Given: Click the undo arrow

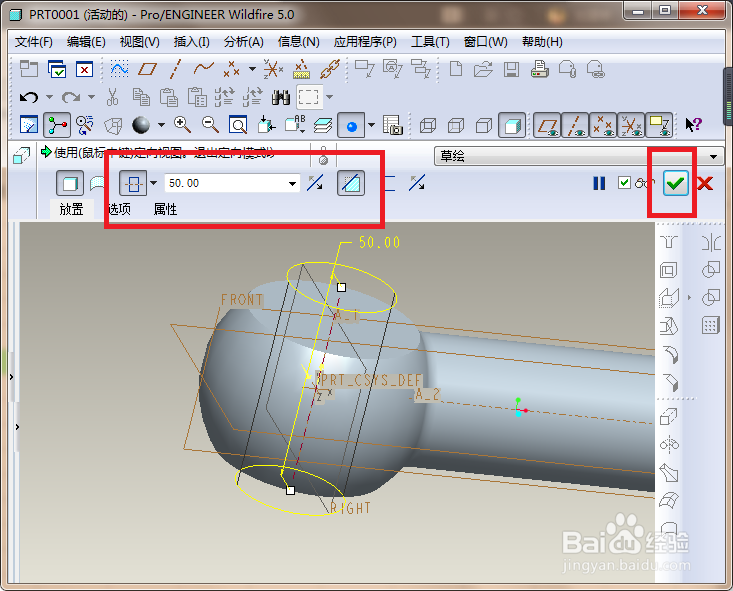Looking at the screenshot, I should pyautogui.click(x=29, y=97).
